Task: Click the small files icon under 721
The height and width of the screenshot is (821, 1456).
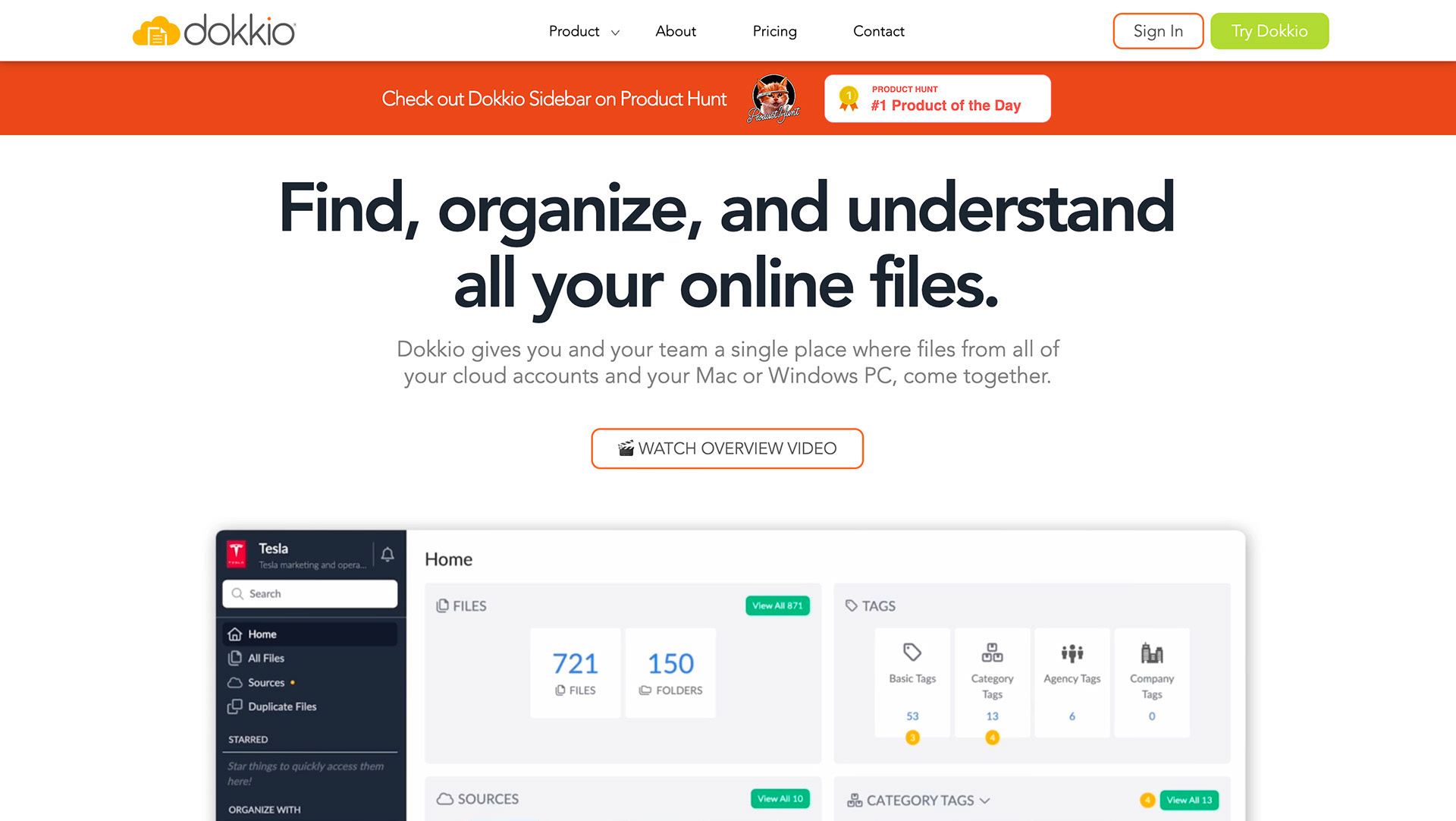Action: (x=560, y=690)
